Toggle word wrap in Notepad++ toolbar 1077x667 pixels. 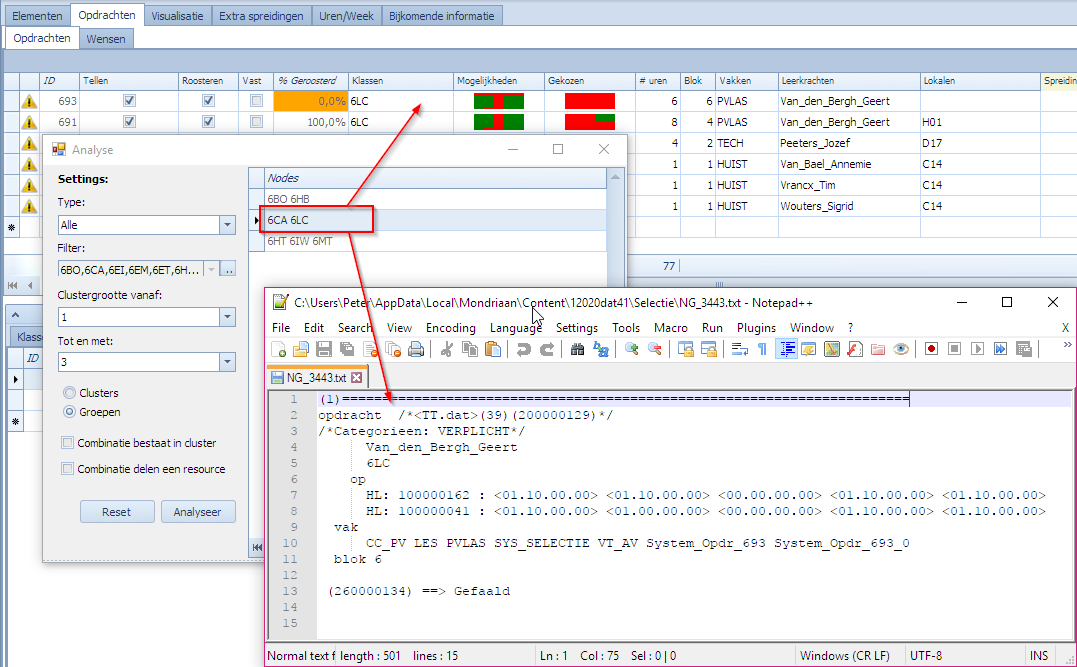coord(739,350)
